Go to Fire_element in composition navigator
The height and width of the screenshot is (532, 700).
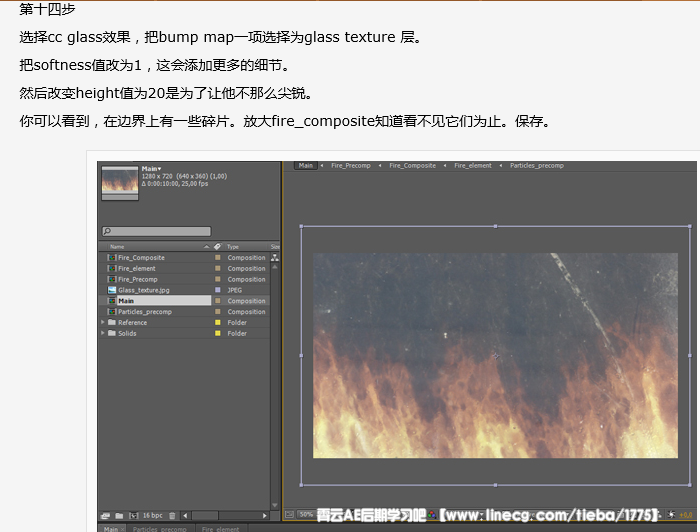click(473, 166)
